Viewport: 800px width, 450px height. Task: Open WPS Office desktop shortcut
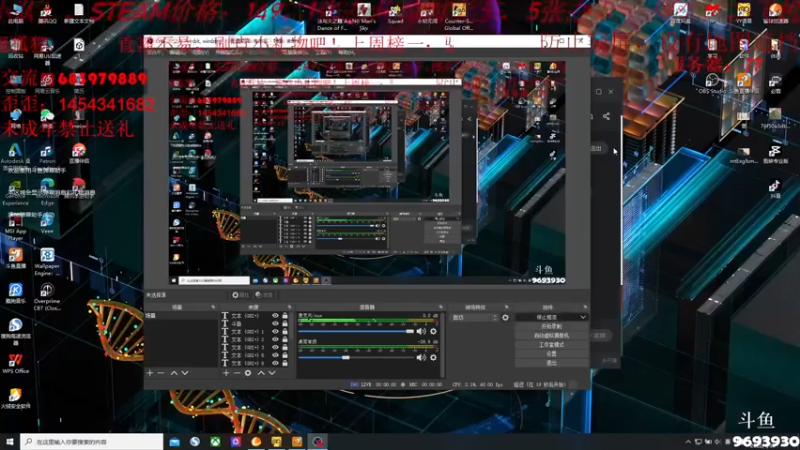click(15, 364)
